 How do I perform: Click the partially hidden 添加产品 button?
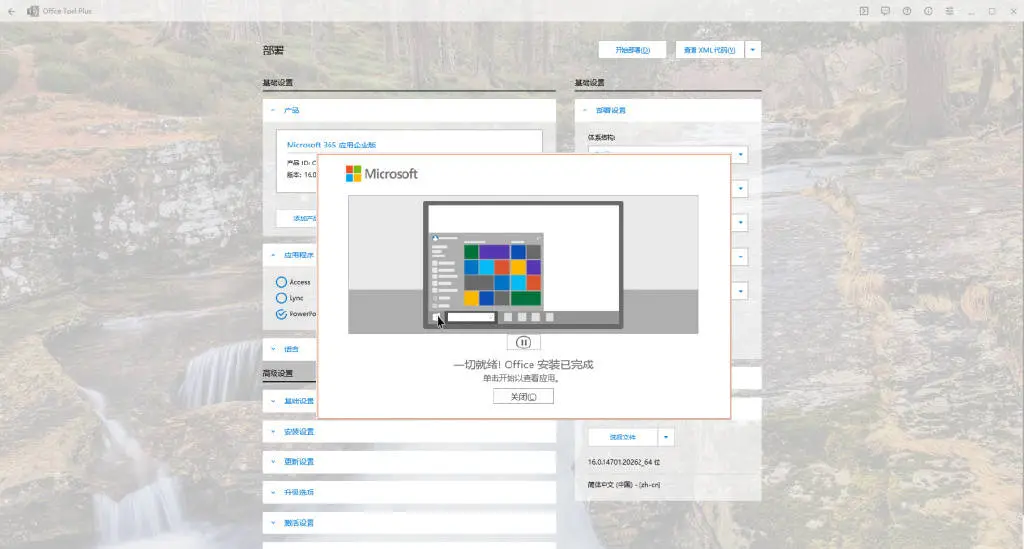297,218
